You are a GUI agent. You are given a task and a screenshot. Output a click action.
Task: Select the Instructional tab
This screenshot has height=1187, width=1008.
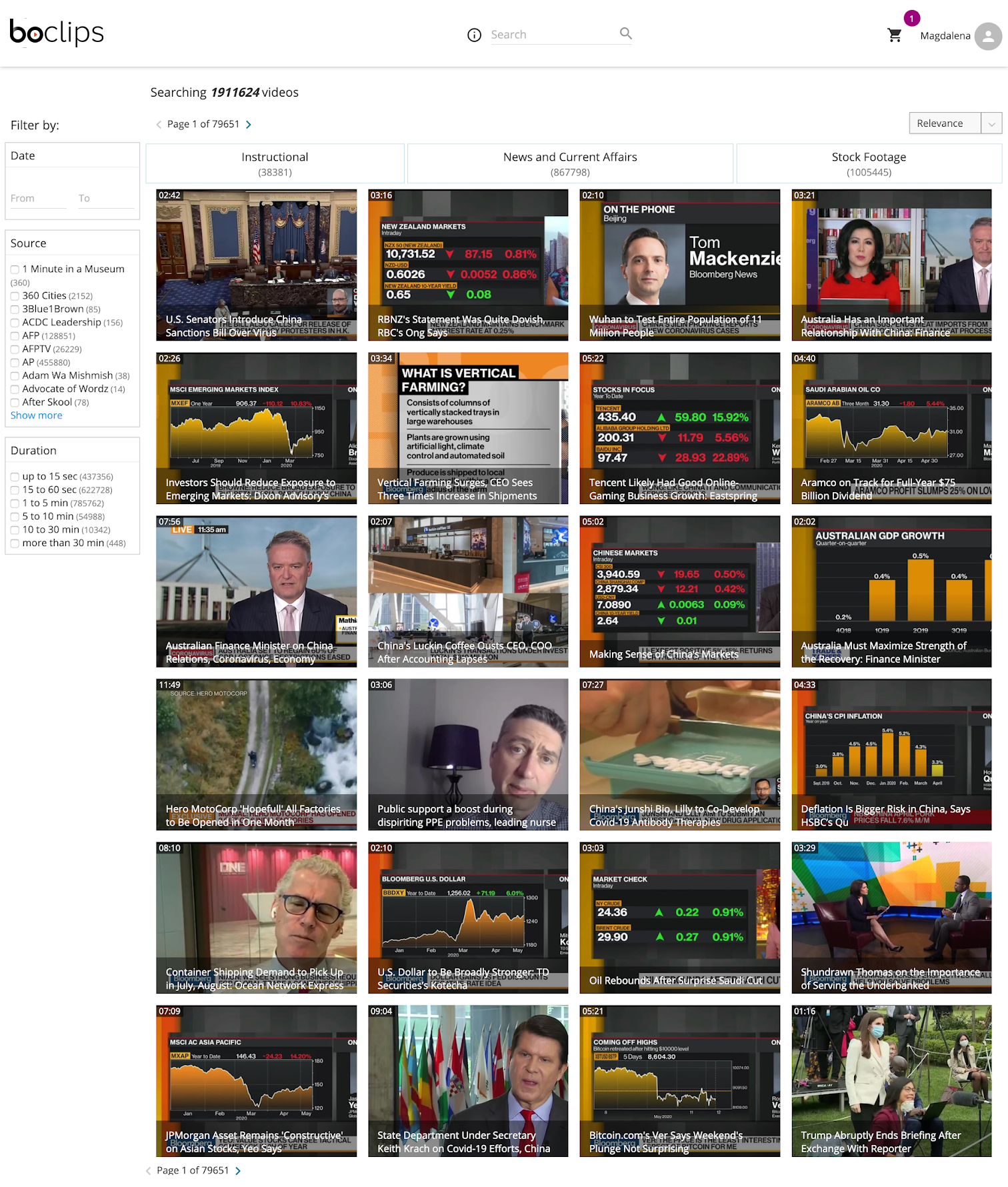pos(275,163)
